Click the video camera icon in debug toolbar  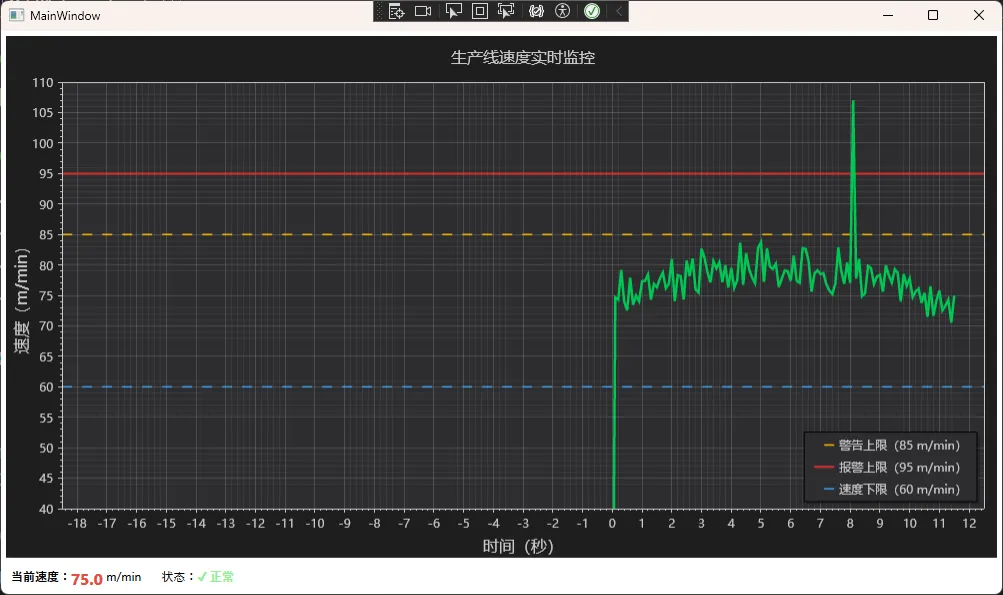pyautogui.click(x=423, y=11)
